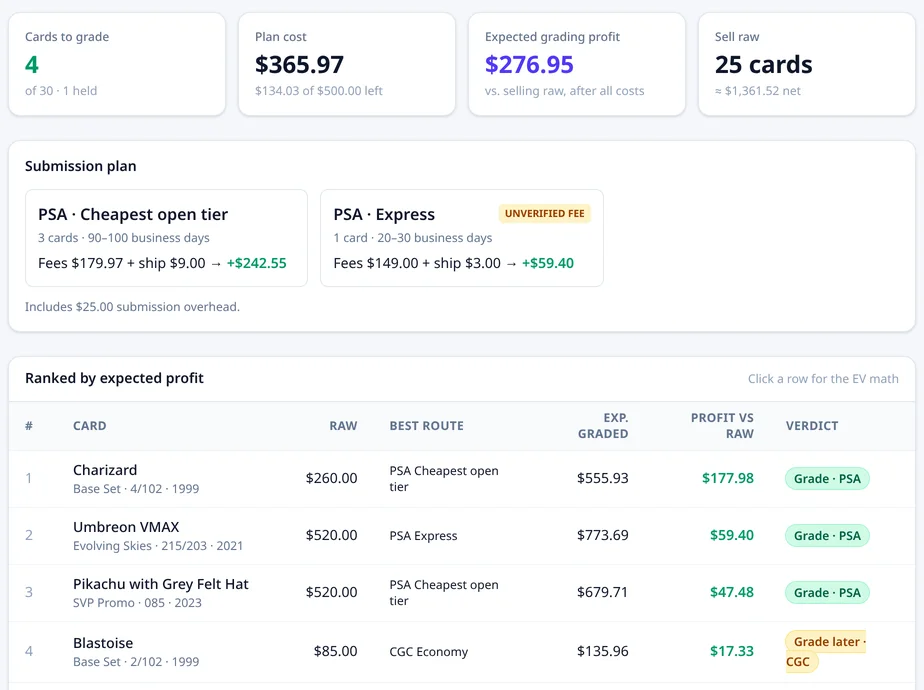Click Pikachu's profit value $47.48
This screenshot has width=924, height=690.
(732, 592)
